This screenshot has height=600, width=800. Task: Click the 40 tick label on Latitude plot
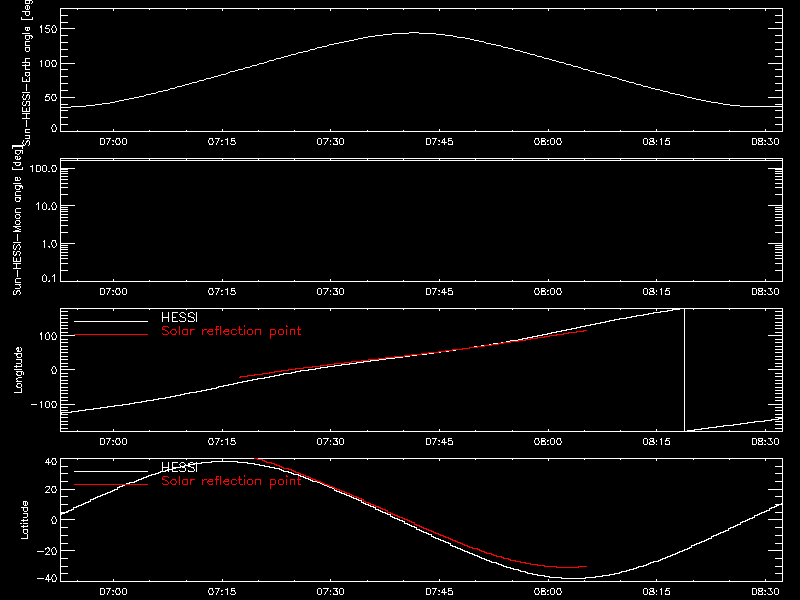click(x=51, y=462)
